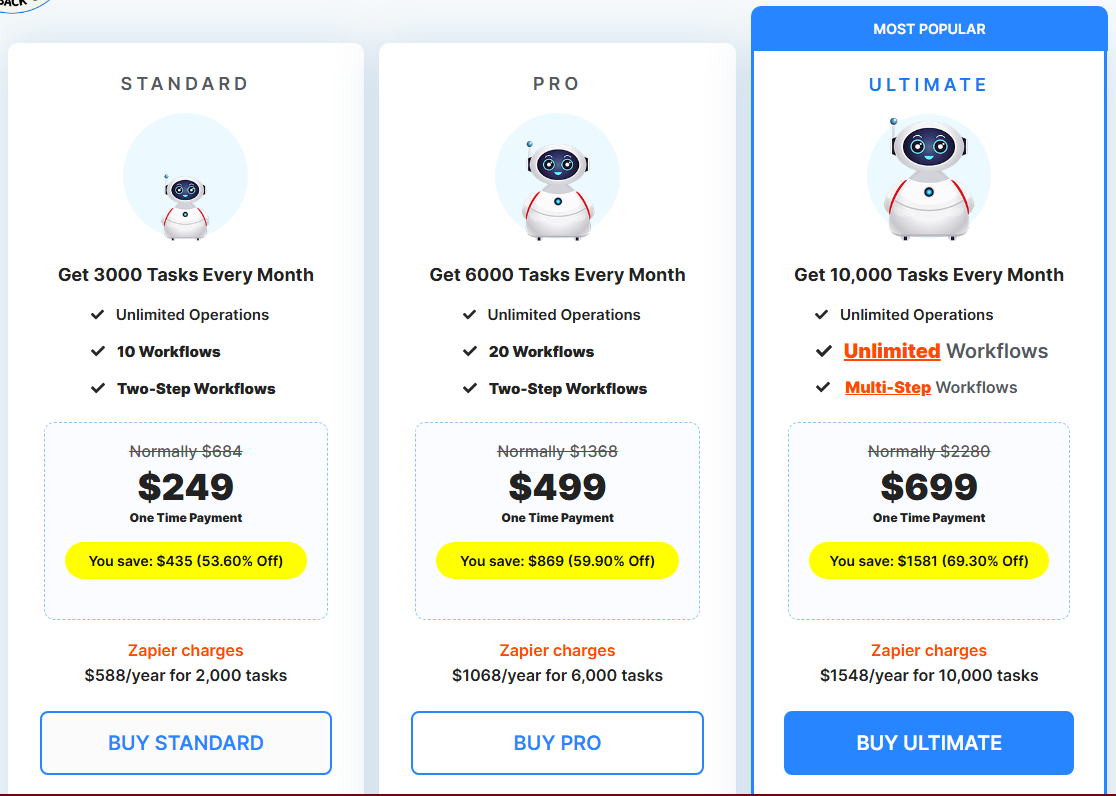Click the yellow You save $1581 badge
This screenshot has width=1116, height=796.
(x=929, y=561)
